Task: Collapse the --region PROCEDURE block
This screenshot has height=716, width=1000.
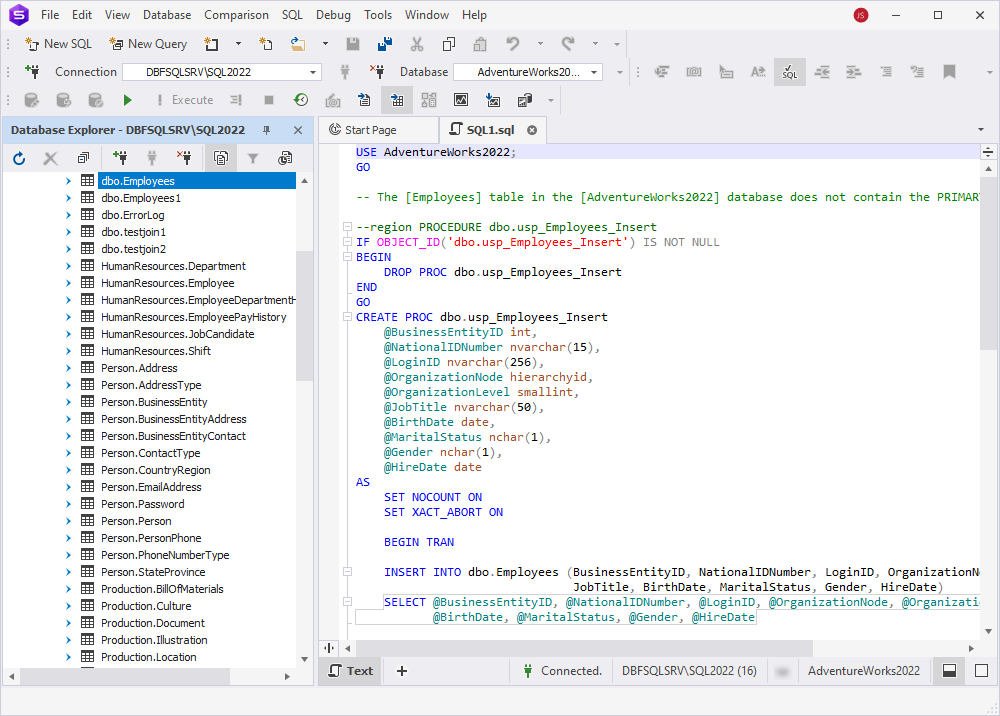Action: (348, 227)
